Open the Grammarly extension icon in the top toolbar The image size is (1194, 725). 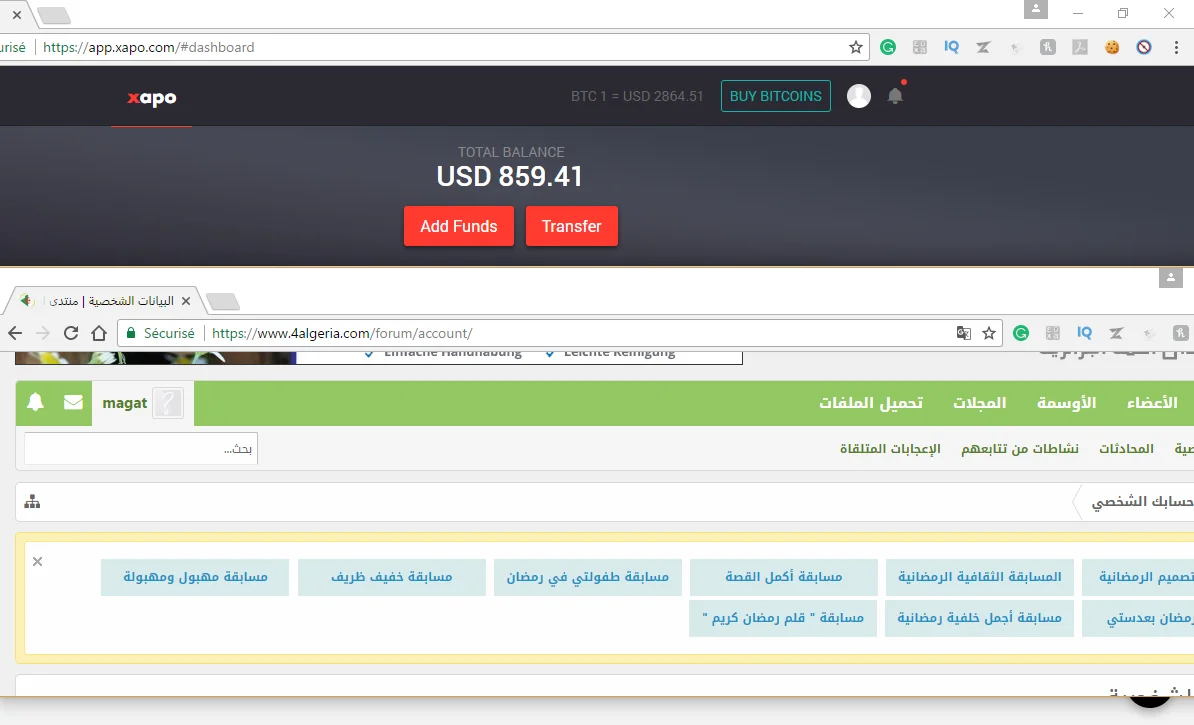click(x=888, y=47)
